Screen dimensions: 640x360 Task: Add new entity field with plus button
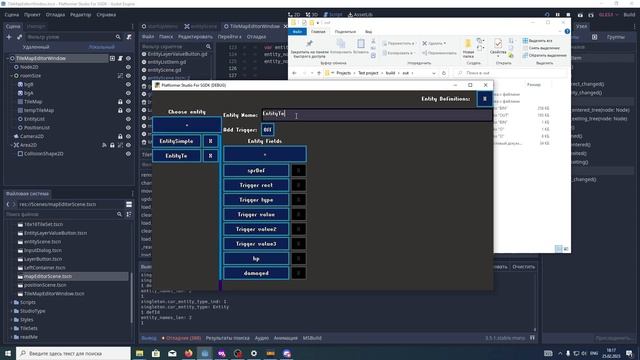tap(265, 155)
